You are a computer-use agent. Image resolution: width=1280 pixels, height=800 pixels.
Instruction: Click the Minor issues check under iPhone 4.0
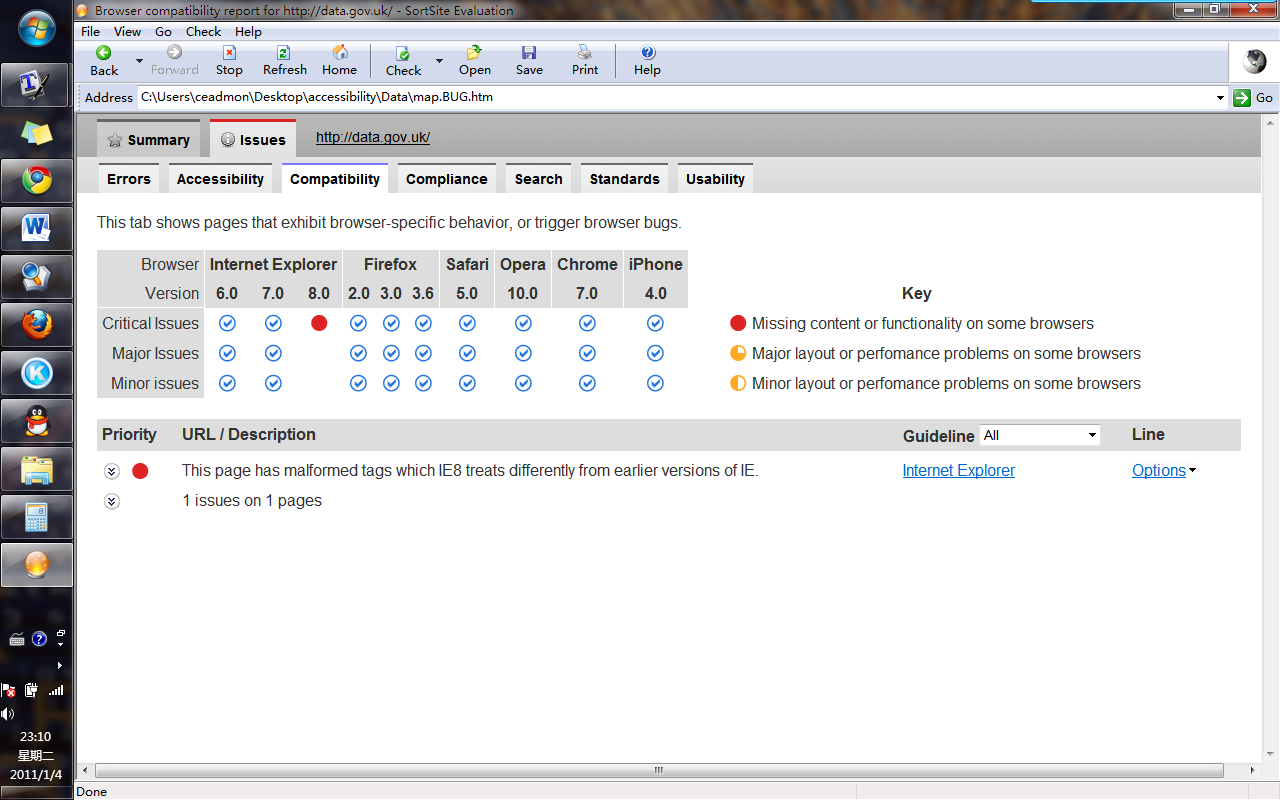(x=655, y=383)
